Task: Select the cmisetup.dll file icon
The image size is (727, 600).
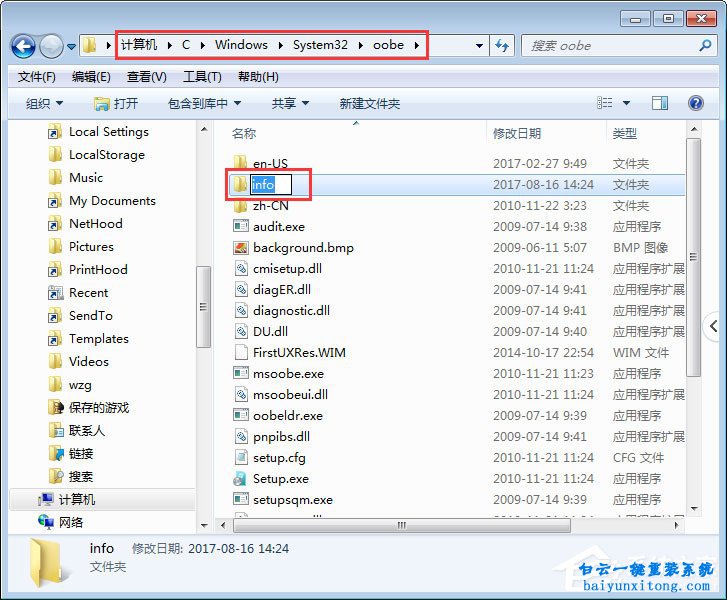Action: click(x=241, y=268)
